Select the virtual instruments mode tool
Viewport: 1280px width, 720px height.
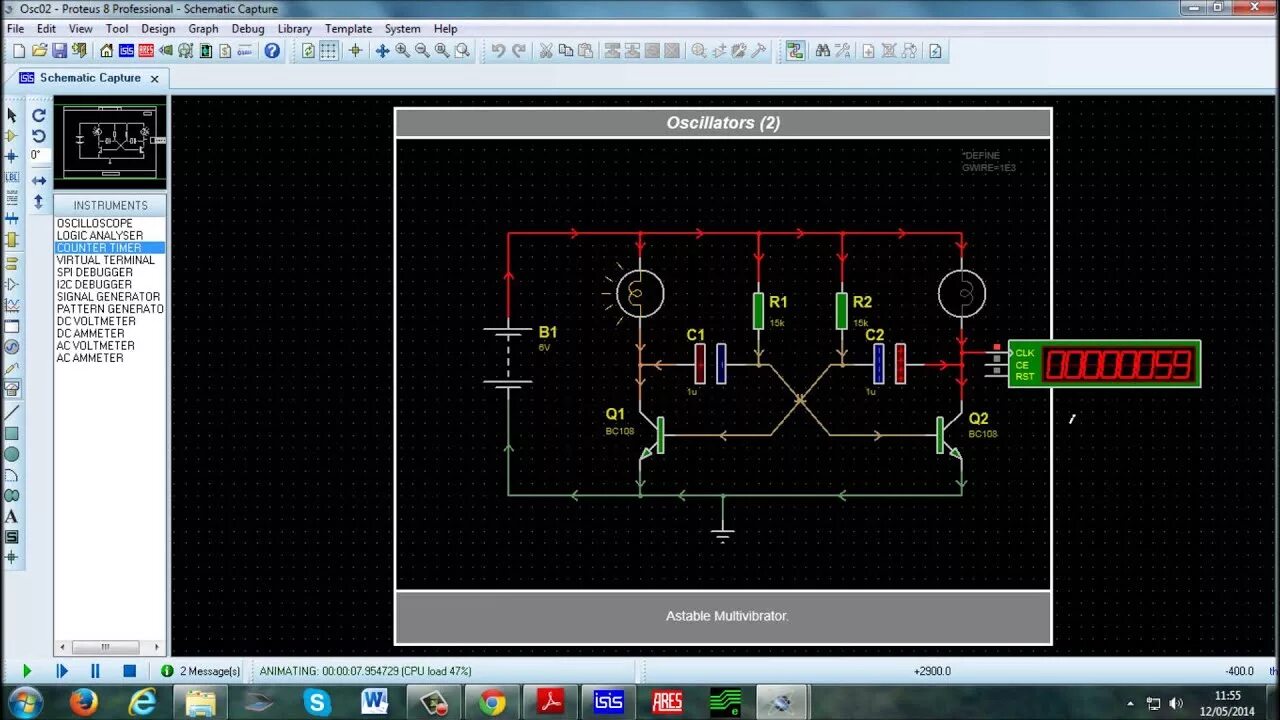[12, 388]
